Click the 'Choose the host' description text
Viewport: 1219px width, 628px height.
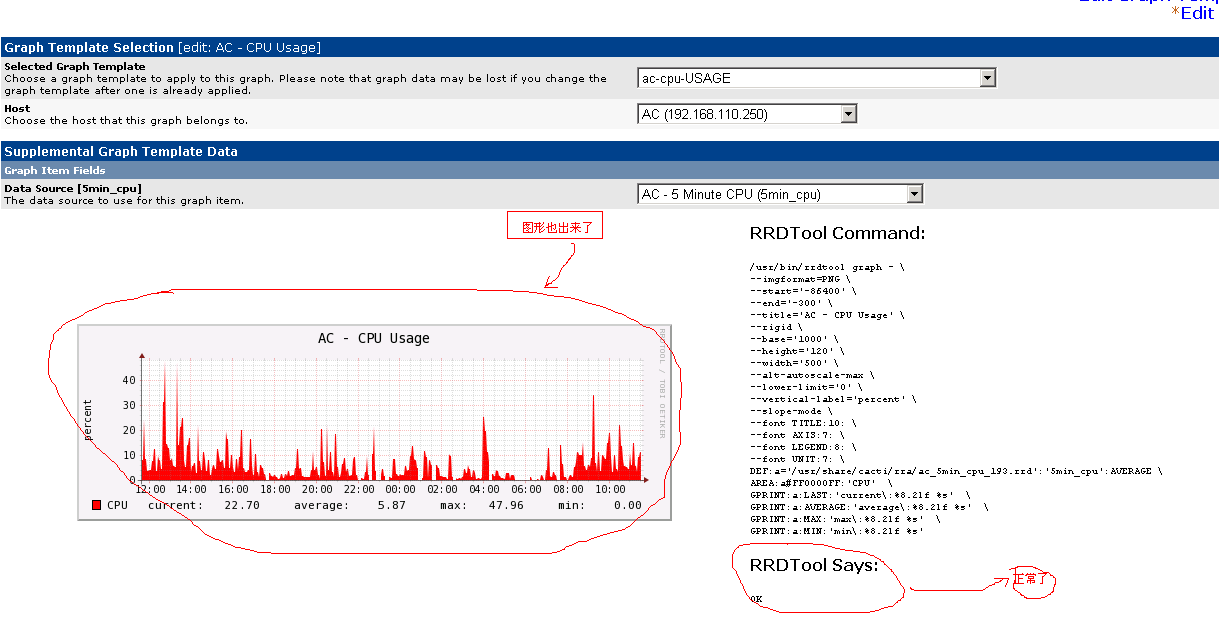pos(126,120)
